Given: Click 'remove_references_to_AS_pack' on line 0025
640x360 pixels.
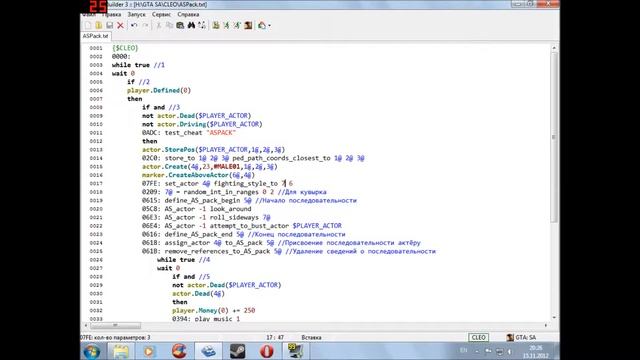Looking at the screenshot, I should coord(217,251).
